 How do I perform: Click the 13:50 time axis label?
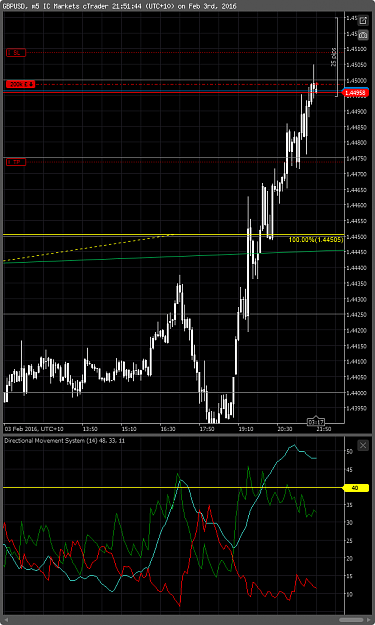tap(90, 429)
